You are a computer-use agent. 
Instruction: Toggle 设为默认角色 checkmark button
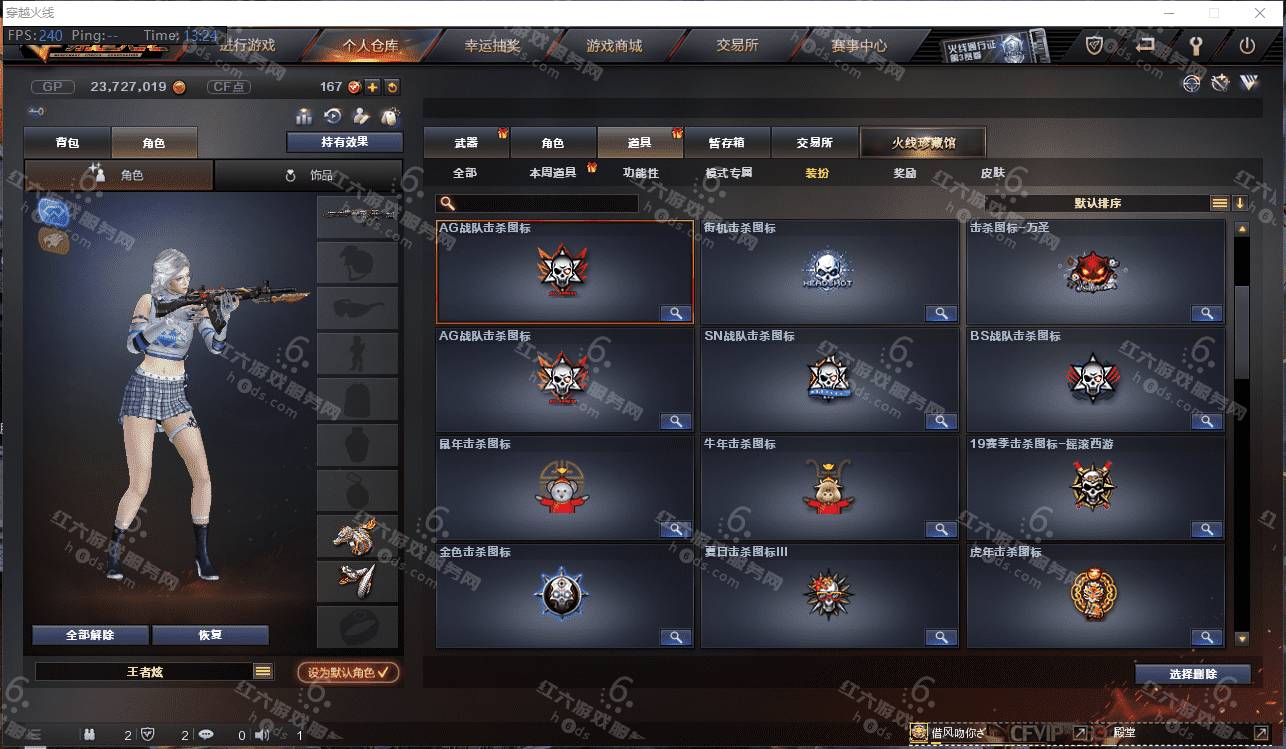click(348, 672)
